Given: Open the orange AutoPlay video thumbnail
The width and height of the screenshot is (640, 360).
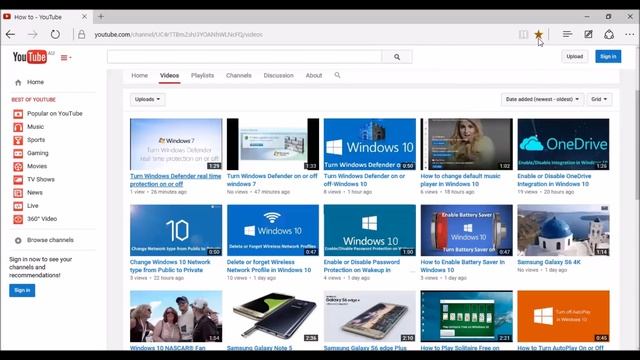Looking at the screenshot, I should (x=563, y=316).
